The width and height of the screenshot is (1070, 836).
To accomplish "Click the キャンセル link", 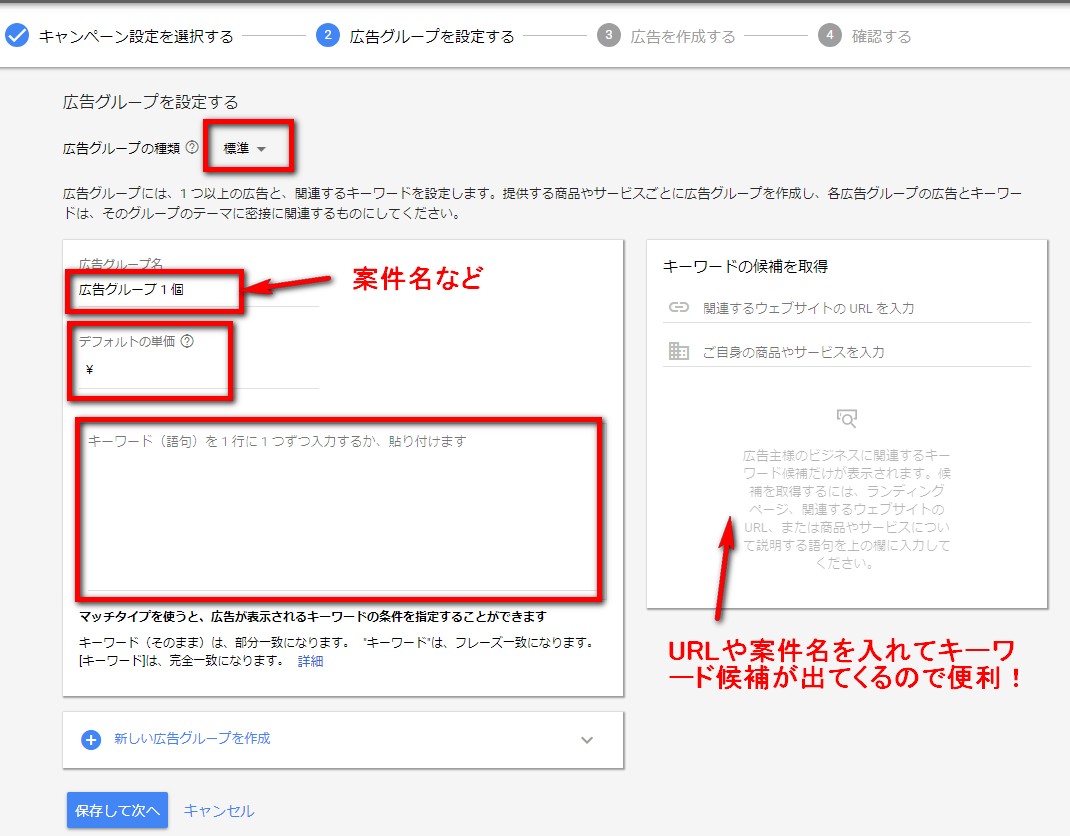I will click(219, 811).
